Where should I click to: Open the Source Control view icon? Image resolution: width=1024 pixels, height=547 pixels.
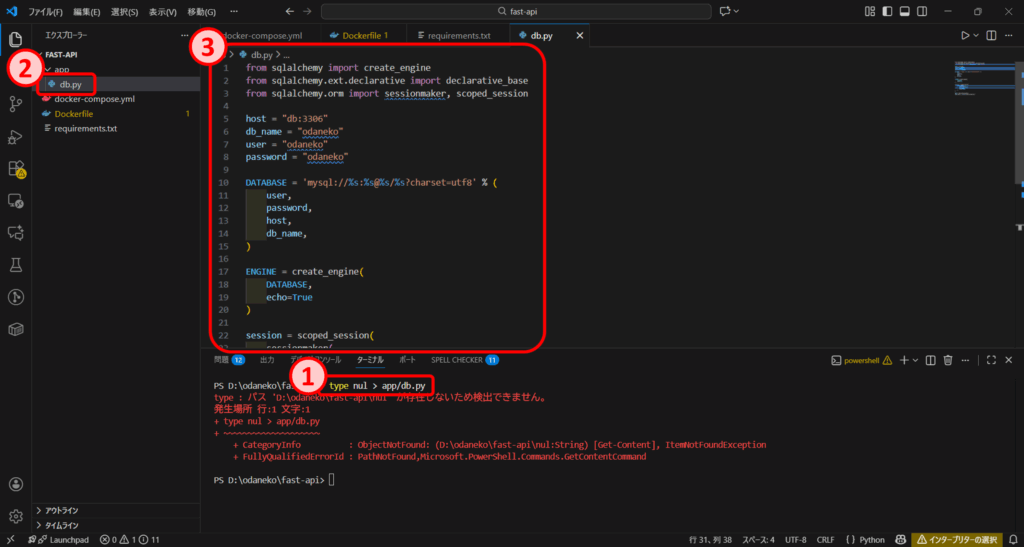[x=16, y=104]
